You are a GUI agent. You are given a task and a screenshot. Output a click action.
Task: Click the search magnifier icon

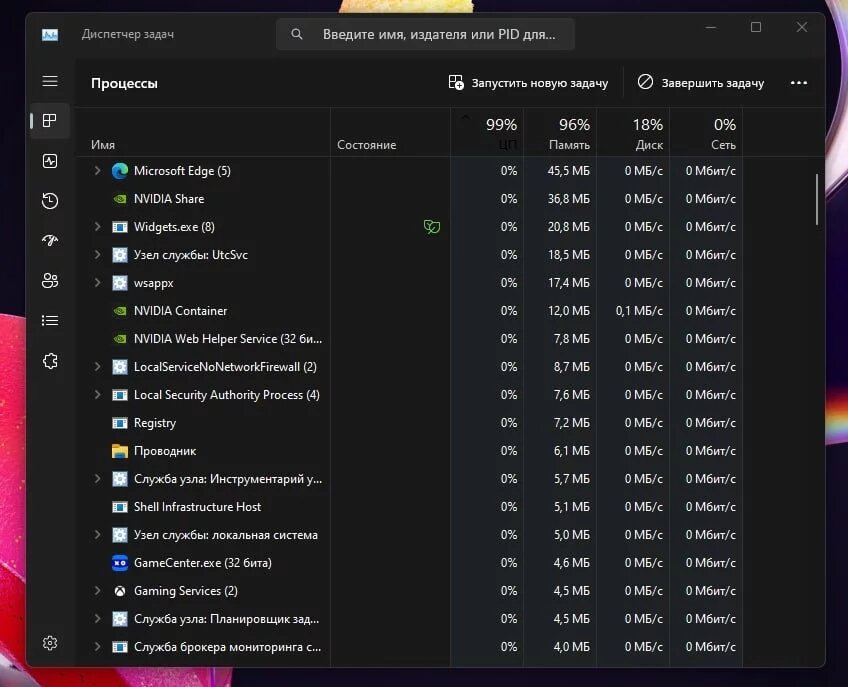[x=296, y=34]
